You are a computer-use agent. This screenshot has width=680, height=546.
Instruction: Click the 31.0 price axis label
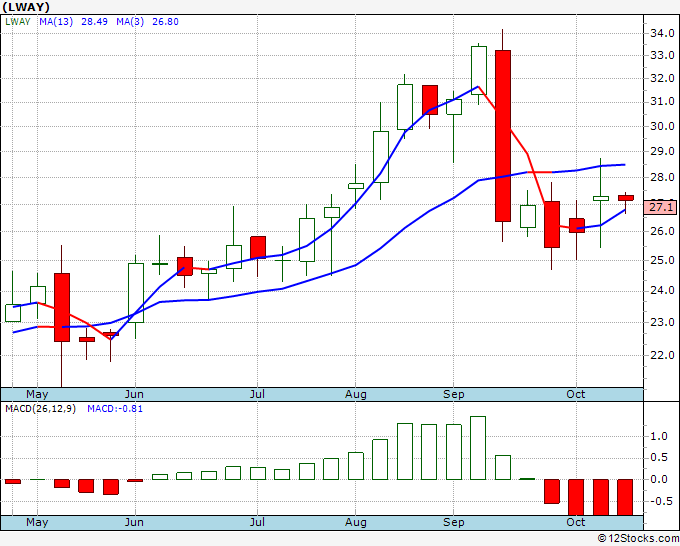(662, 101)
